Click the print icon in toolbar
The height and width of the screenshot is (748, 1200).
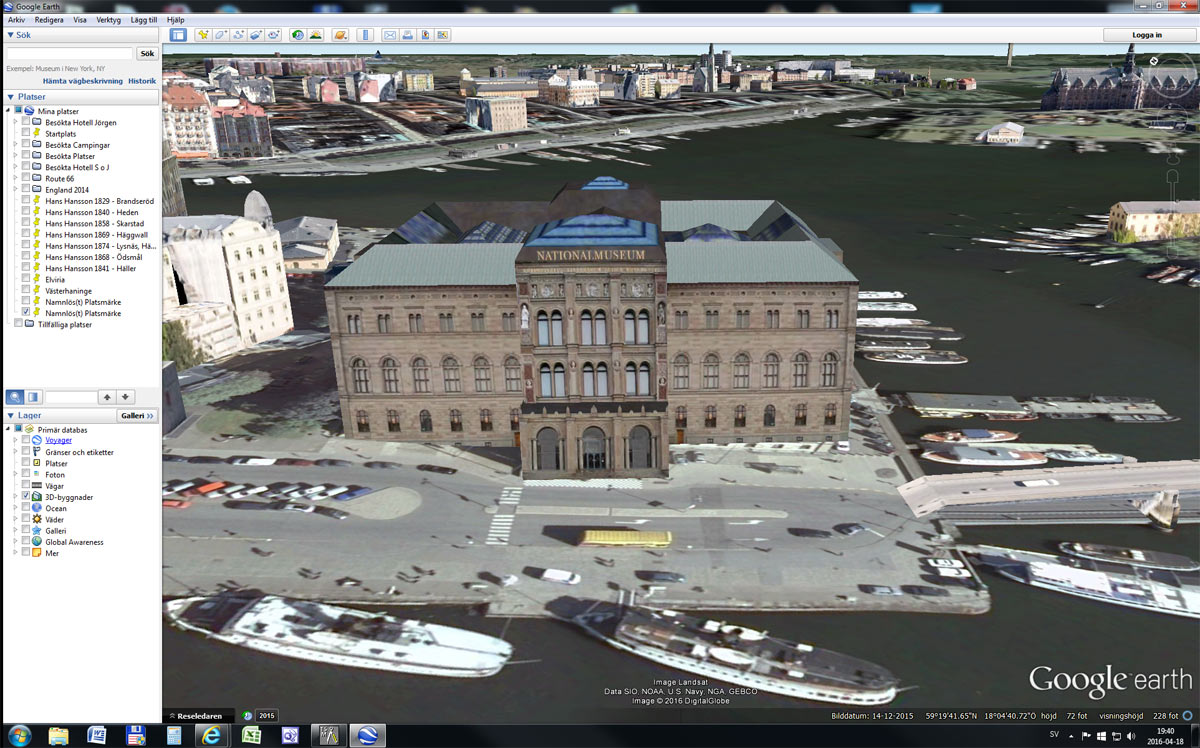[408, 35]
